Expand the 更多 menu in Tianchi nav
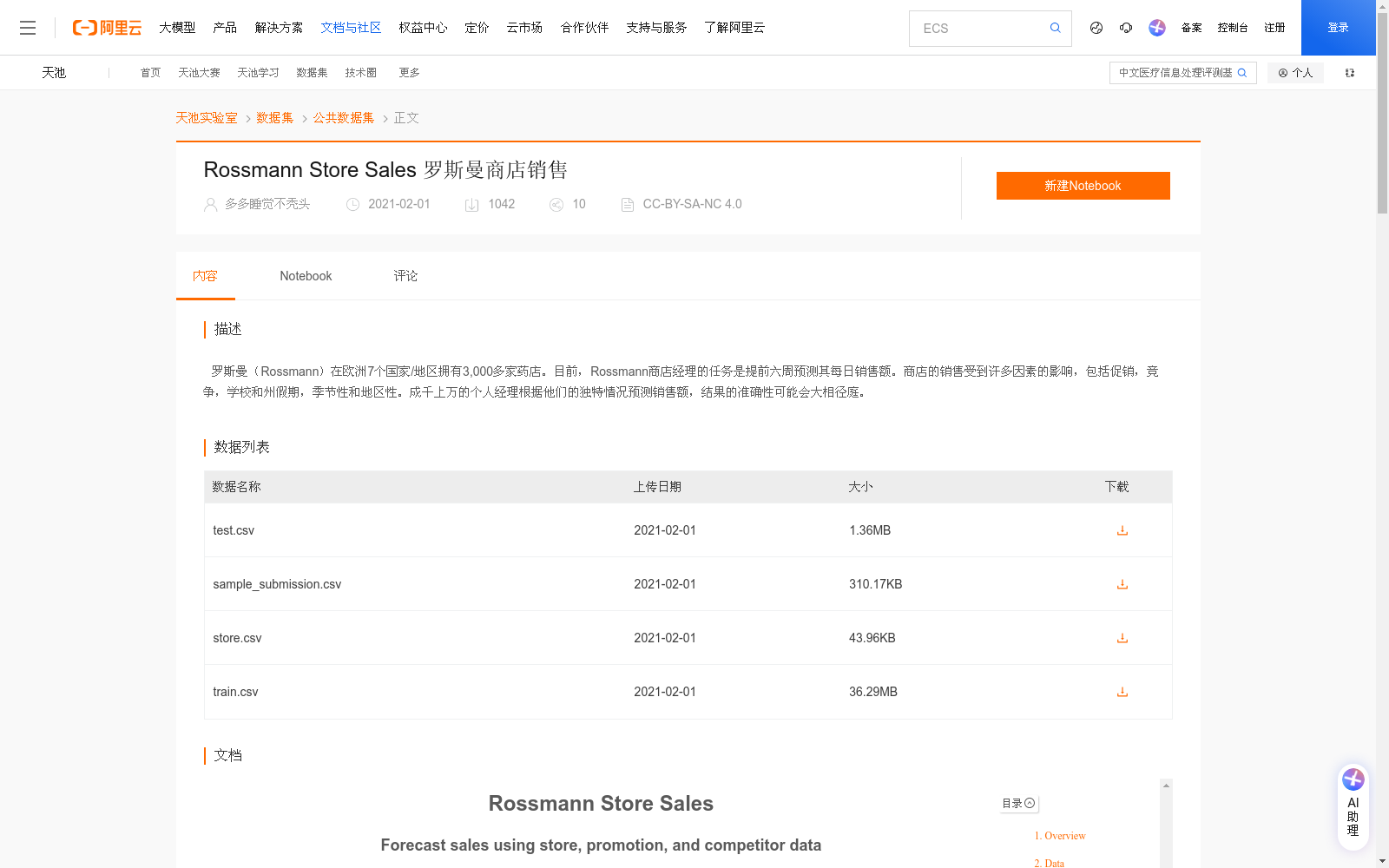Screen dimensions: 1389x868 click(x=409, y=73)
